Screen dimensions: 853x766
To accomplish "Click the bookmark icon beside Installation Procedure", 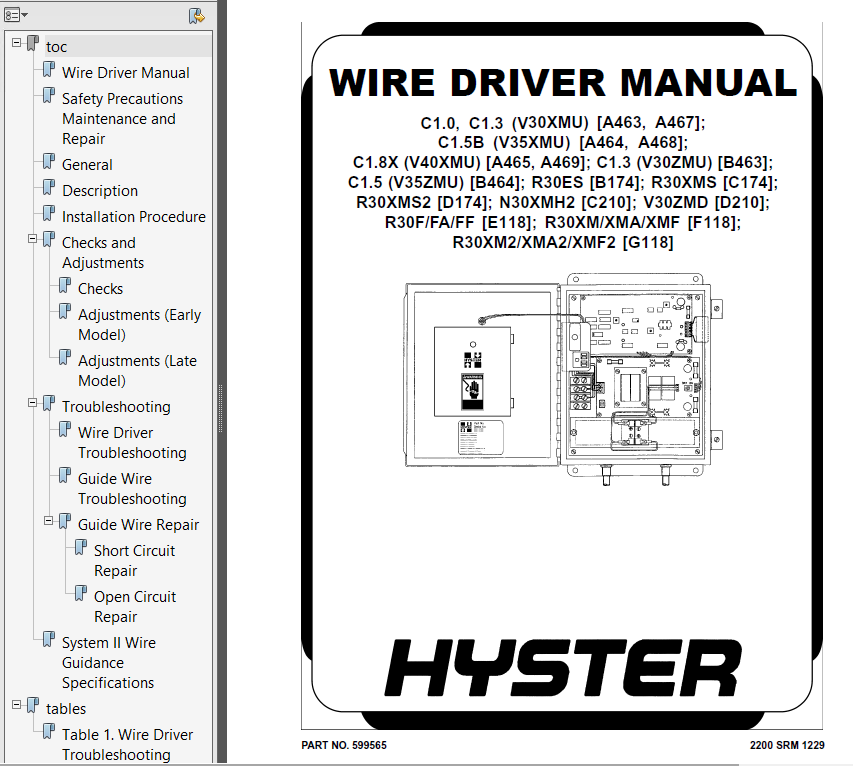I will (x=49, y=214).
